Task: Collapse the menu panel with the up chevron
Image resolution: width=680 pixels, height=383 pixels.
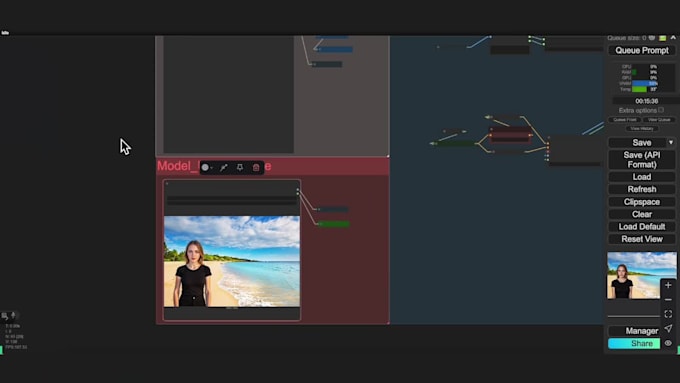Action: point(673,38)
